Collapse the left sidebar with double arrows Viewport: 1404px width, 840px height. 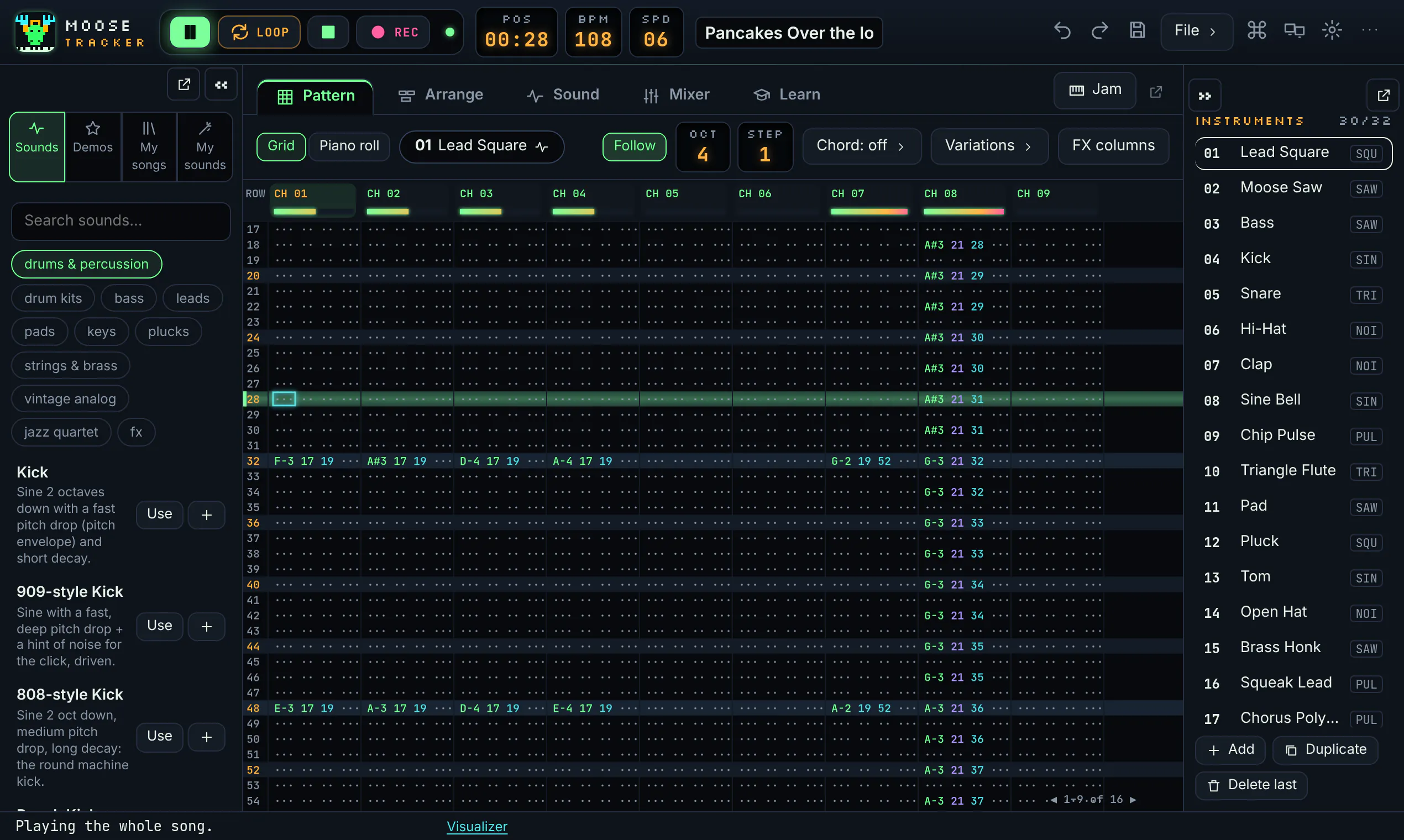pos(221,85)
